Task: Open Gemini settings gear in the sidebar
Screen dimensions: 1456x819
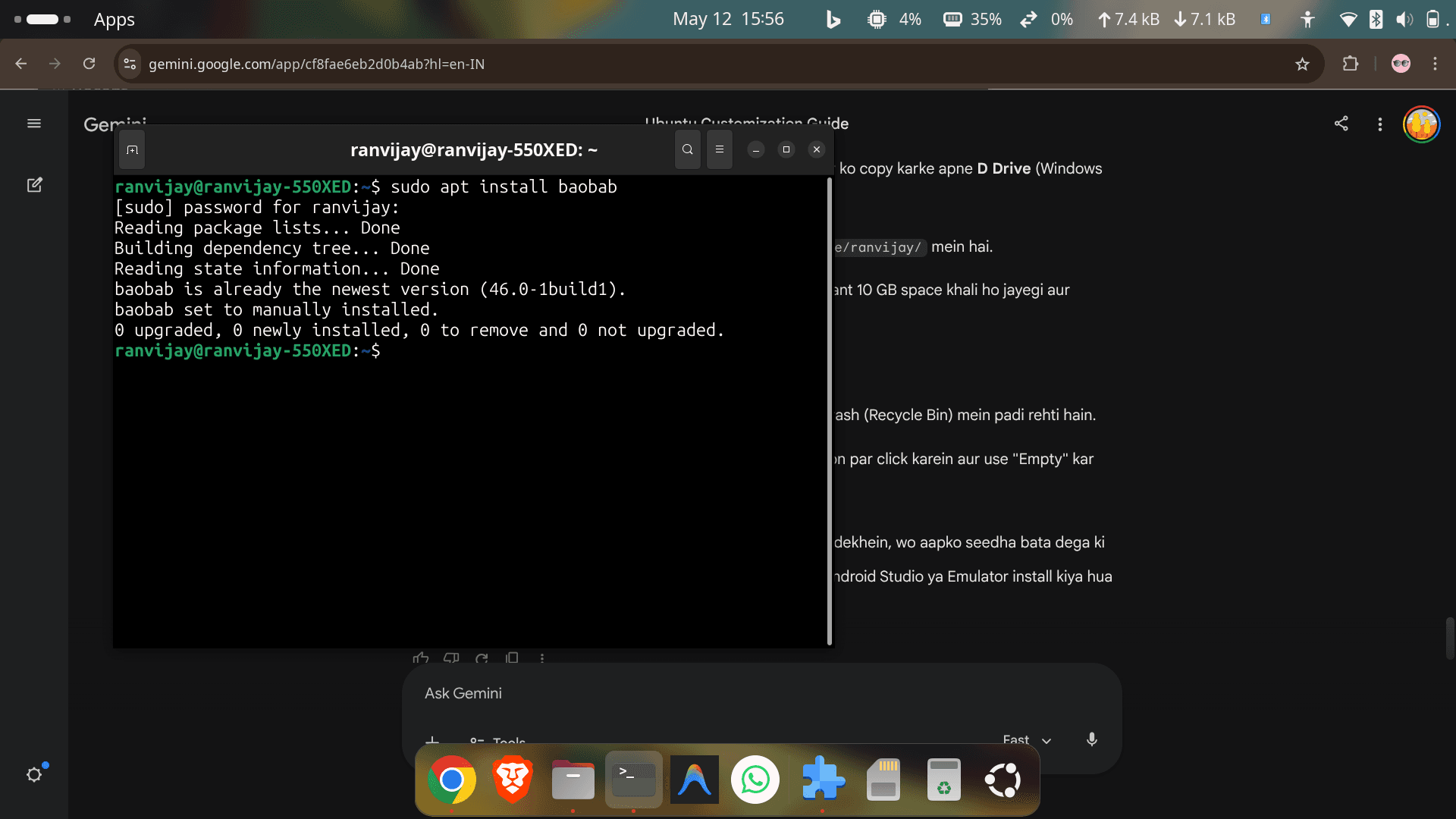Action: 34,774
